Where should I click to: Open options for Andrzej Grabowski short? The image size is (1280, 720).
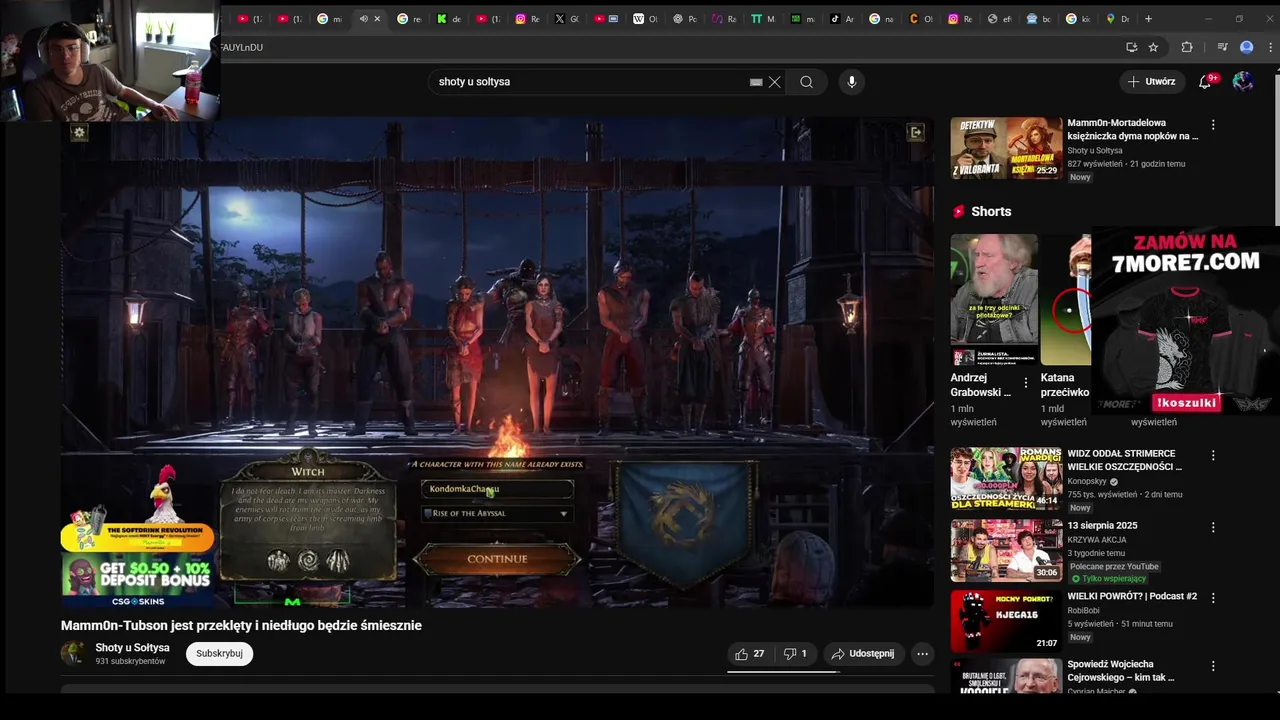1025,383
